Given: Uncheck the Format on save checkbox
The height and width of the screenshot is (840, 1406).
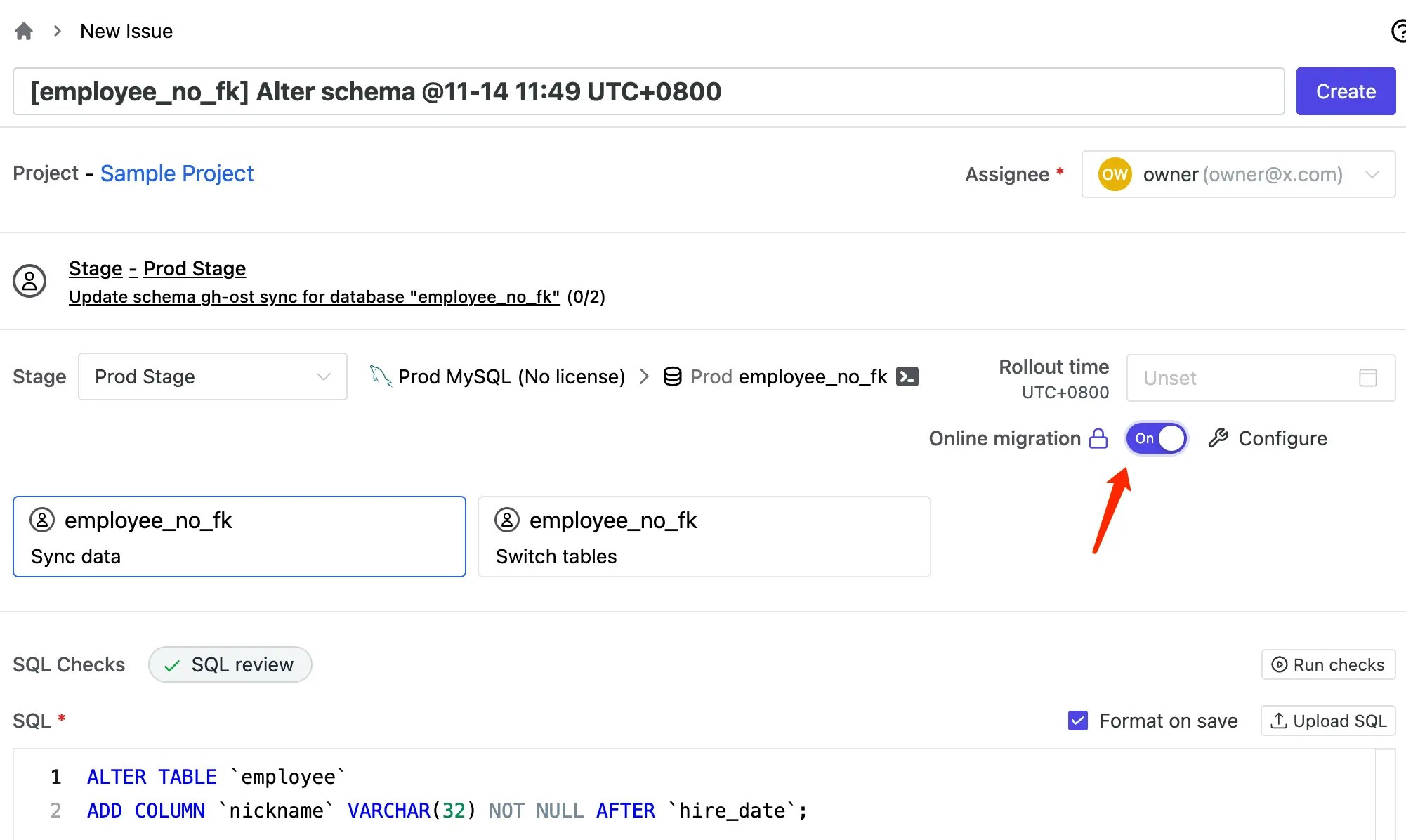Looking at the screenshot, I should tap(1077, 721).
